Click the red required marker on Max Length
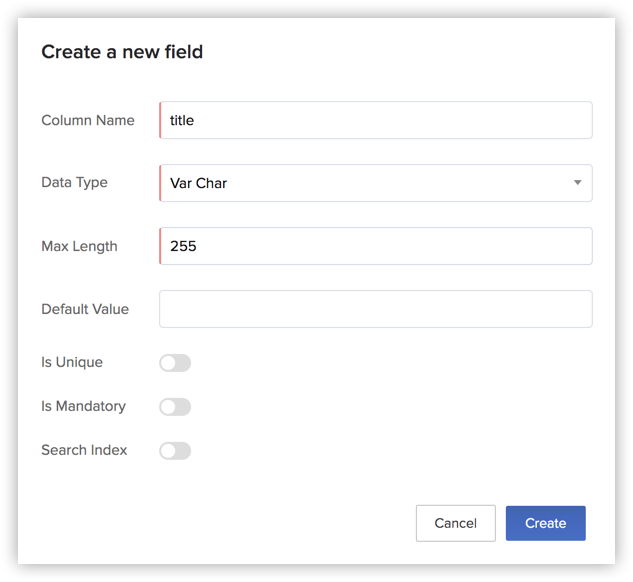Viewport: 633px width, 582px height. click(x=160, y=246)
